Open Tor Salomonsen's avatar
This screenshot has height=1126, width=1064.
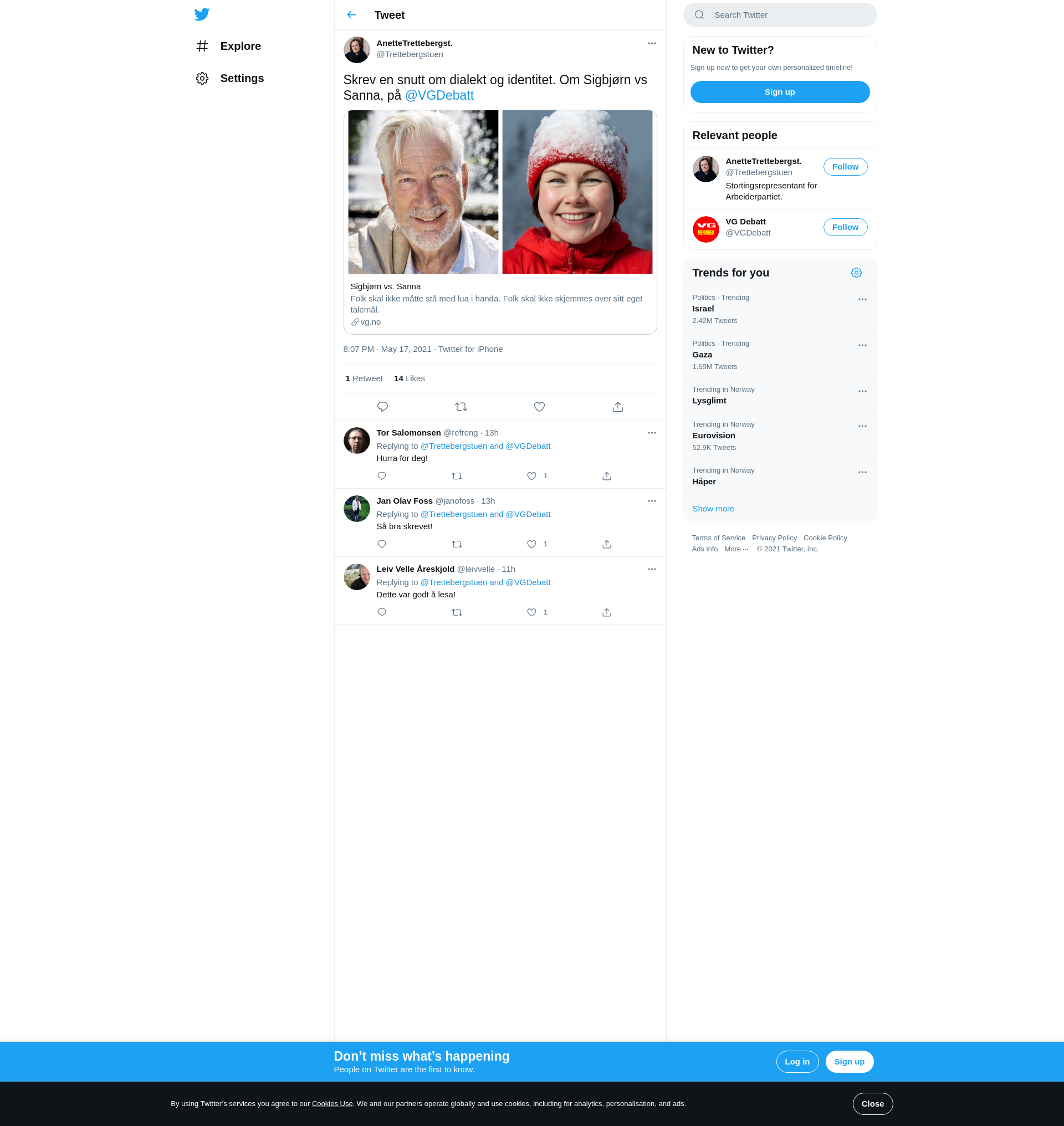click(x=357, y=440)
